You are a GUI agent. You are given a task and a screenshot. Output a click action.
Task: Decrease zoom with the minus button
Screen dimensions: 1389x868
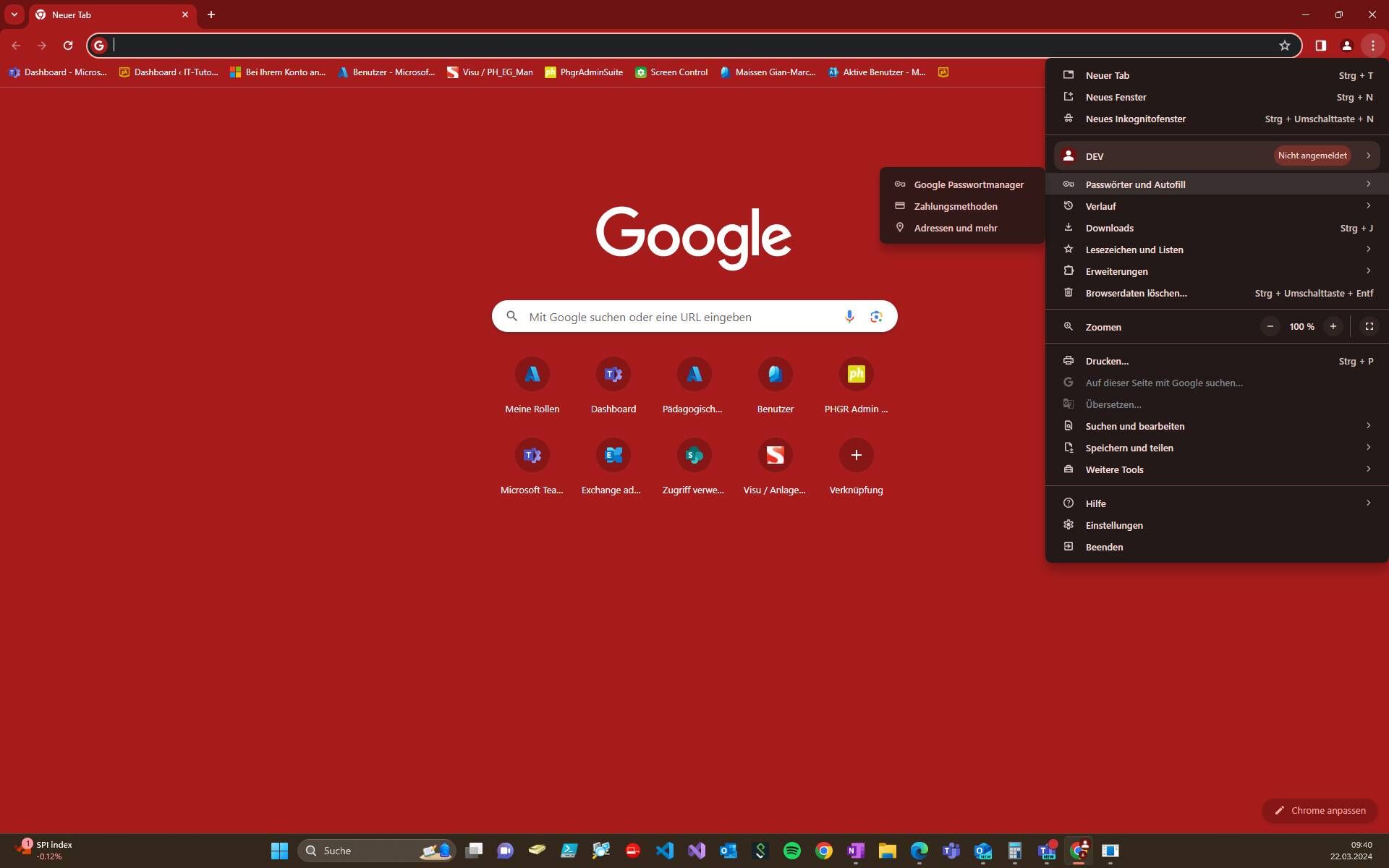(1270, 326)
